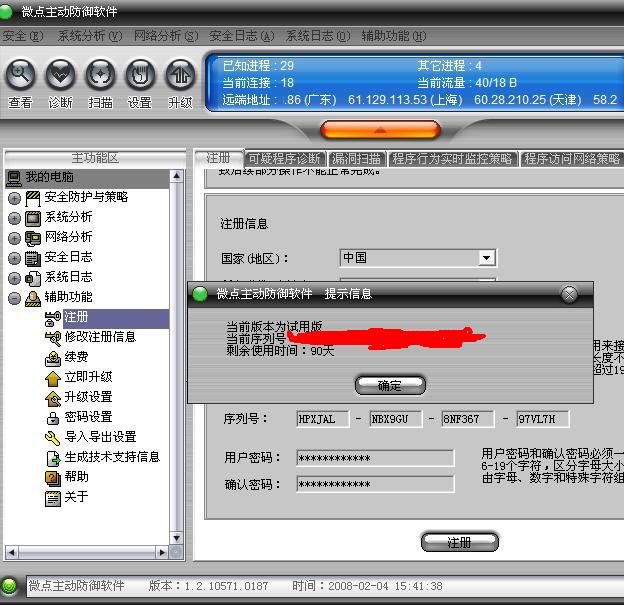Viewport: 624px width, 605px height.
Task: Click the 系统分析 tree icon
Action: click(x=33, y=218)
